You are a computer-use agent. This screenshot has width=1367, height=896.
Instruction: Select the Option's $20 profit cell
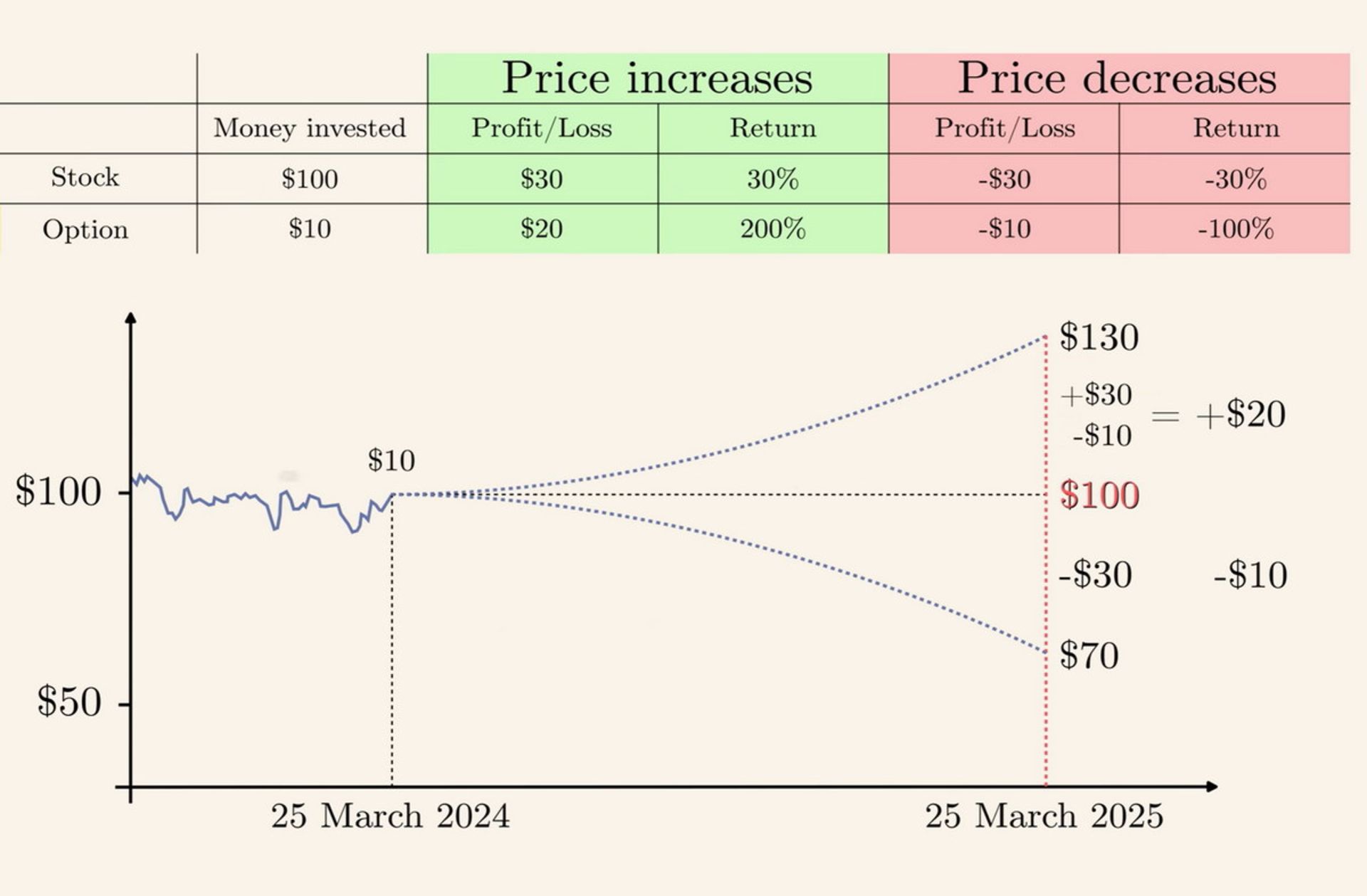[x=541, y=229]
